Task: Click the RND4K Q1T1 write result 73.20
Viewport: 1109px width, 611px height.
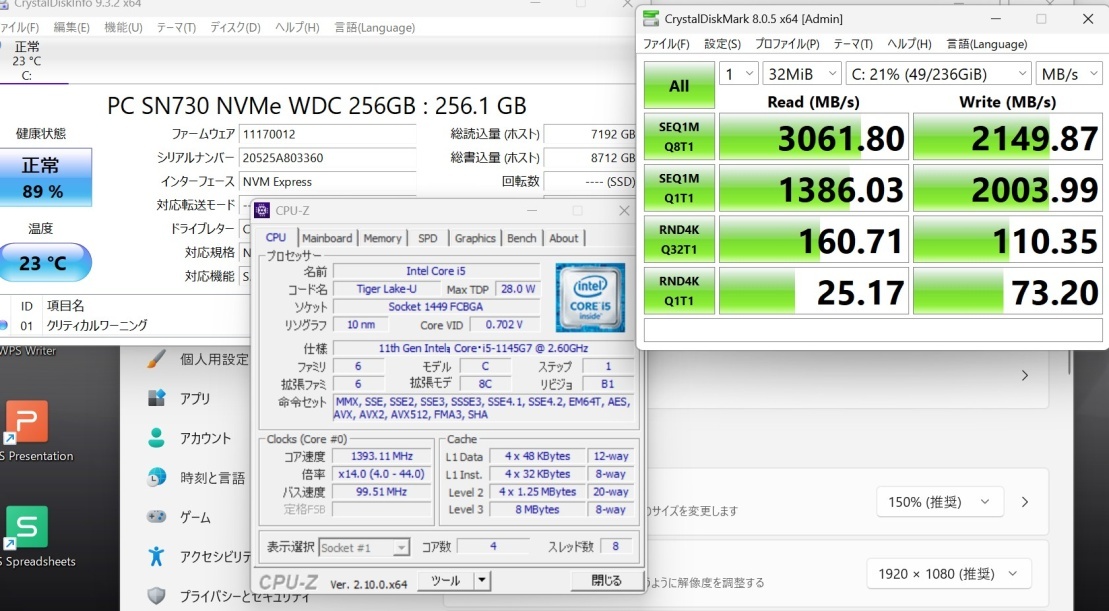Action: tap(1008, 291)
